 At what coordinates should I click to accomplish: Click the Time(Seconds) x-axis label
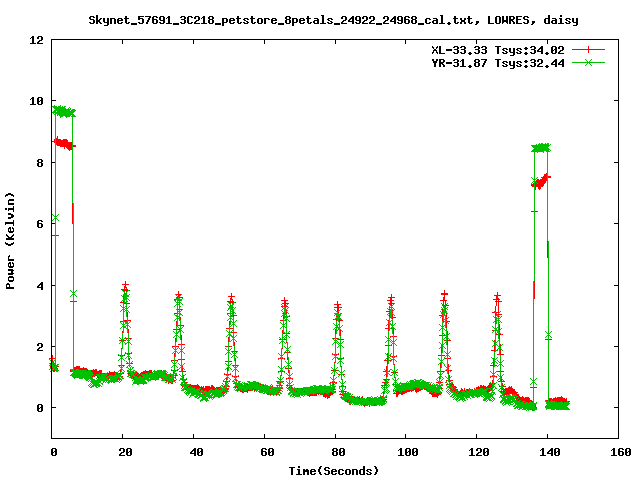[334, 470]
